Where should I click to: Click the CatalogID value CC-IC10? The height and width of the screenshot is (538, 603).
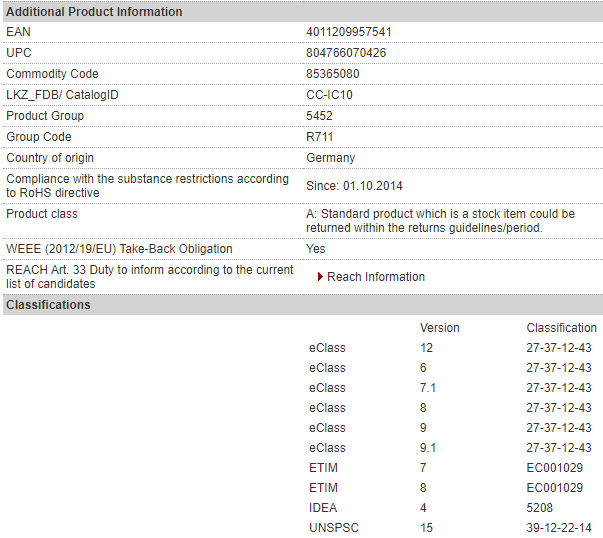329,95
